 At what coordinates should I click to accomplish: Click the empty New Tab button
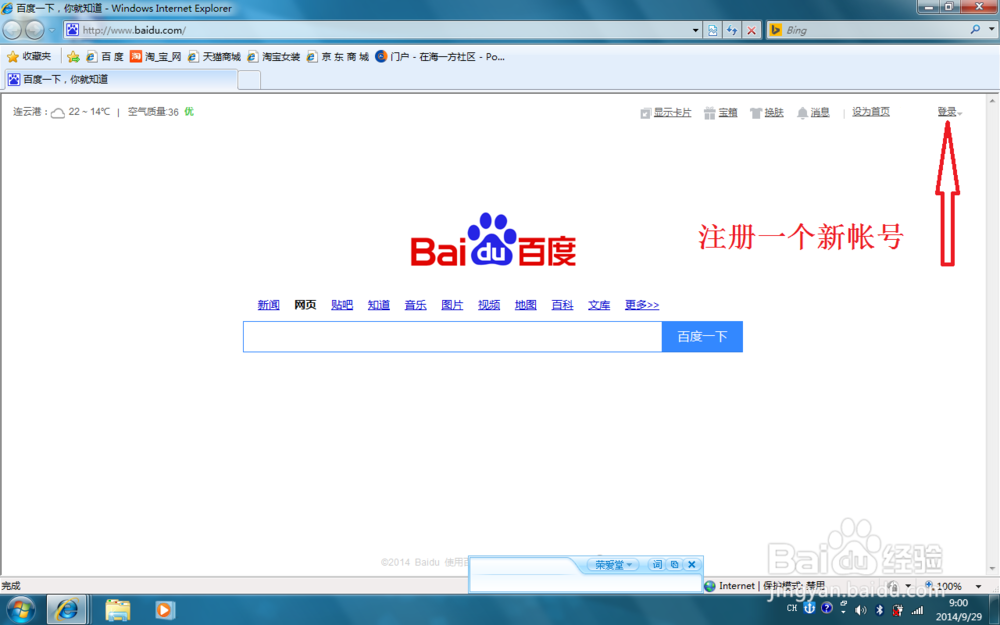[249, 80]
